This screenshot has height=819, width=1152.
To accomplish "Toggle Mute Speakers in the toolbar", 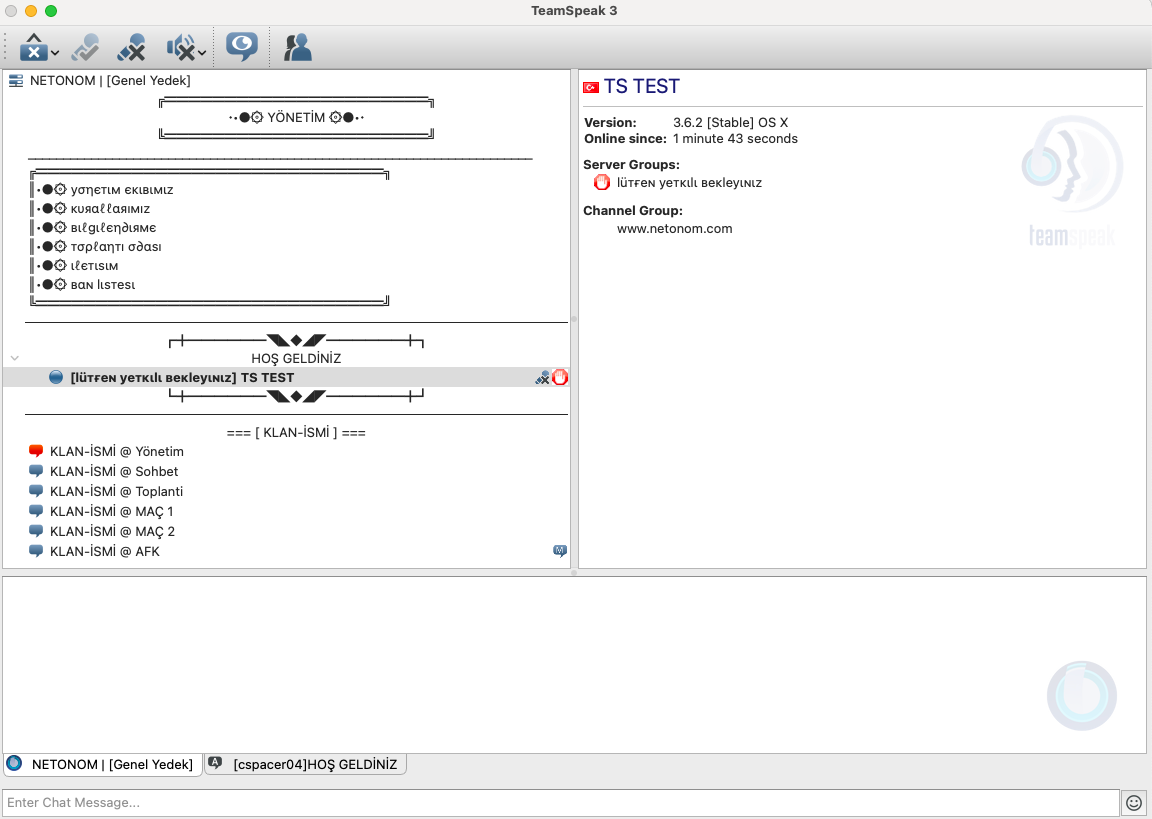I will click(180, 47).
